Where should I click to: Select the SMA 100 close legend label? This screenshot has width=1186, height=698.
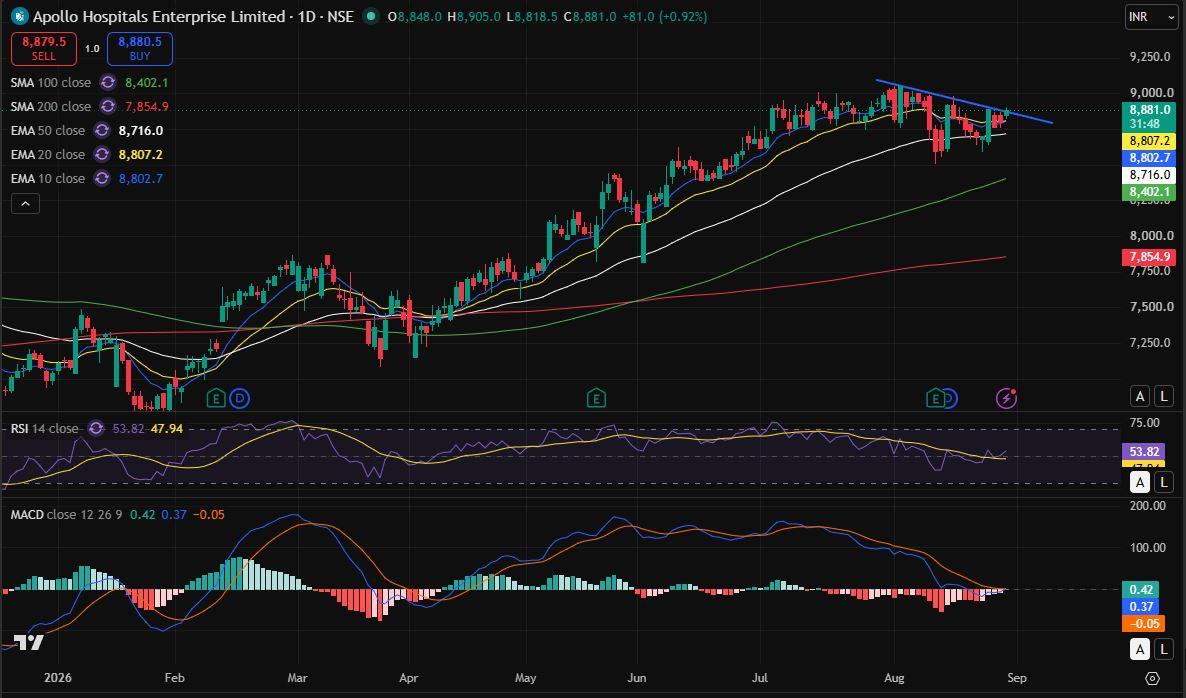51,82
